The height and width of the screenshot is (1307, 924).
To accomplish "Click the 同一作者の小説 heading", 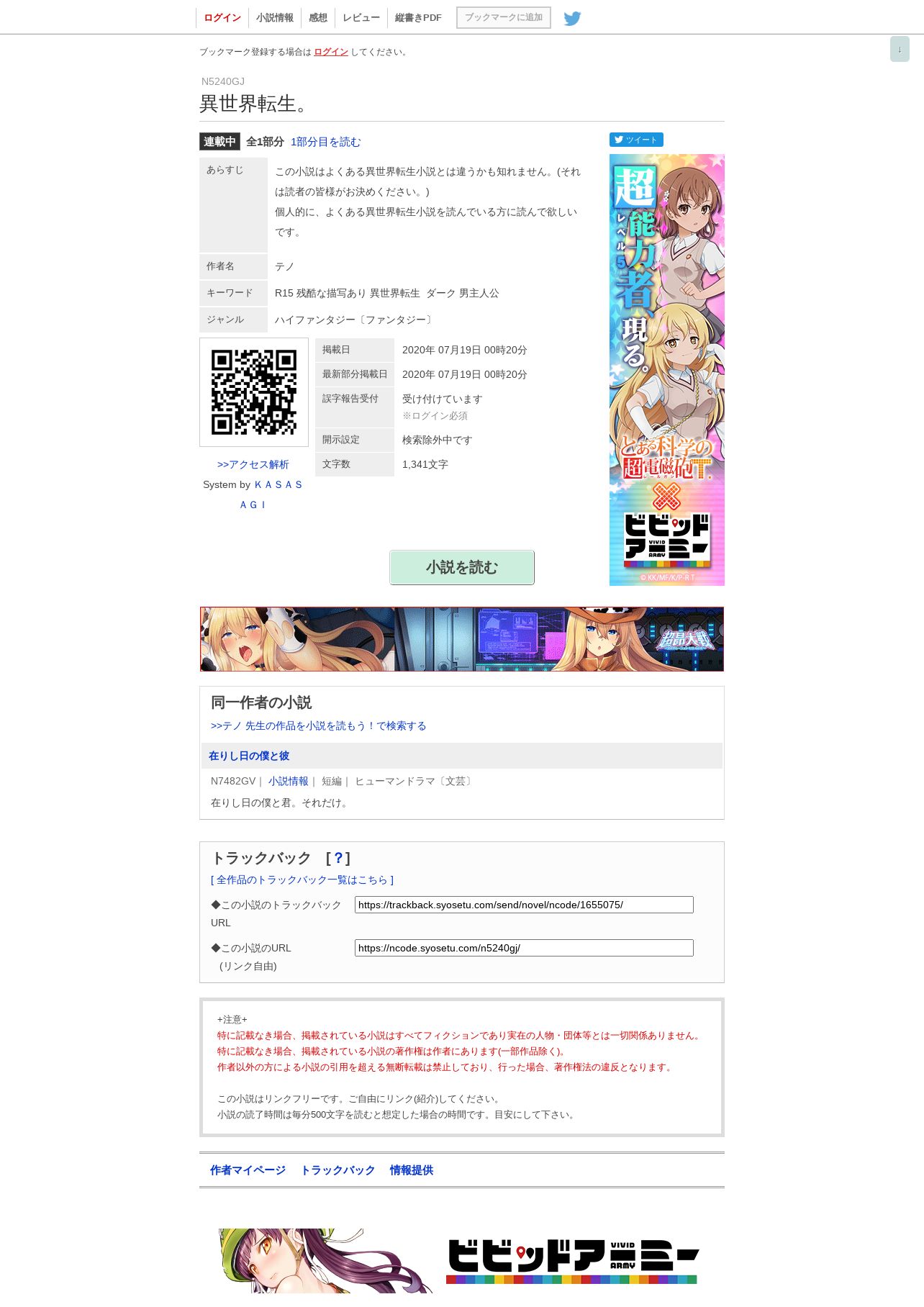I will pos(261,702).
